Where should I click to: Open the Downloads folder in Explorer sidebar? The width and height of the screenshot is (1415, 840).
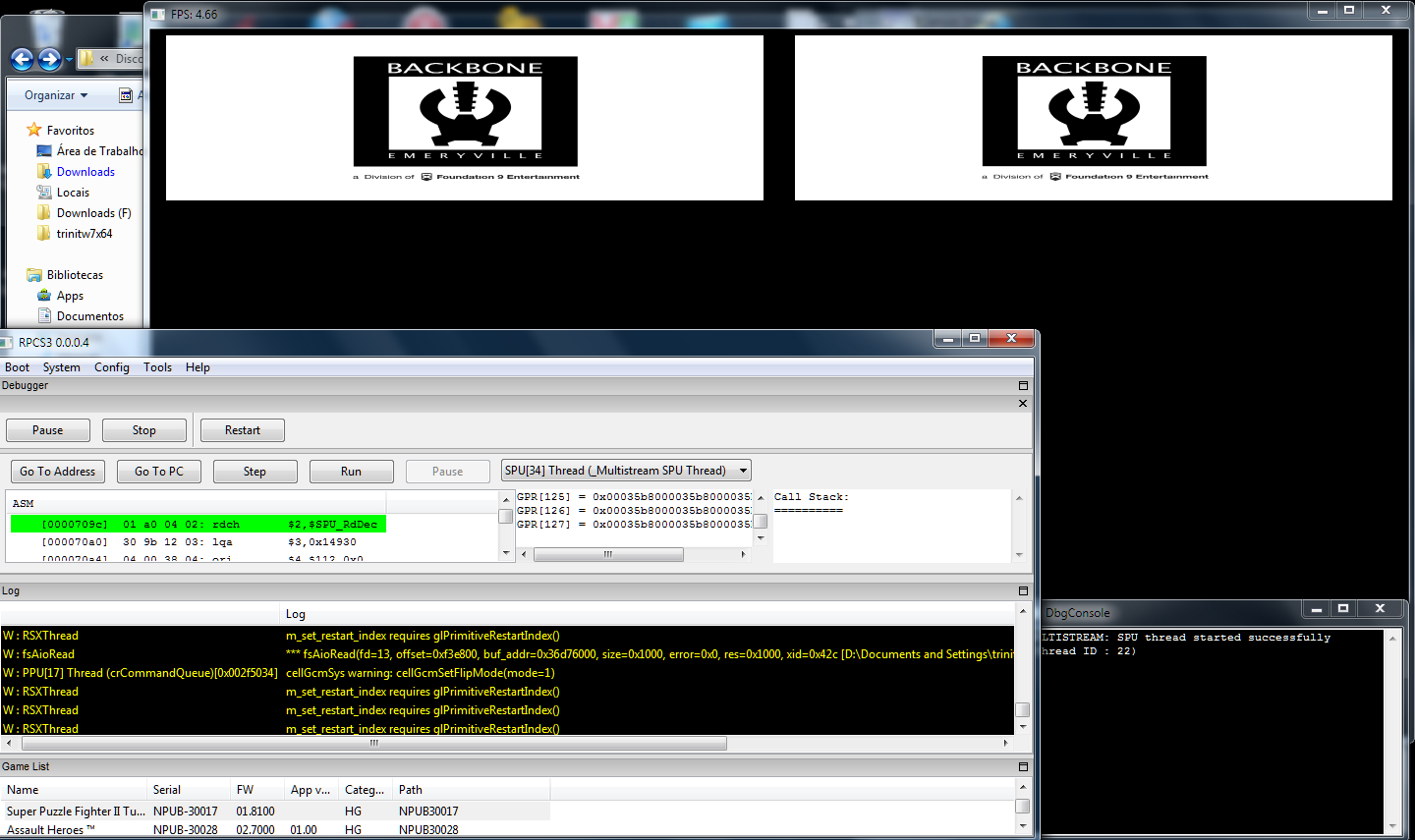point(85,172)
